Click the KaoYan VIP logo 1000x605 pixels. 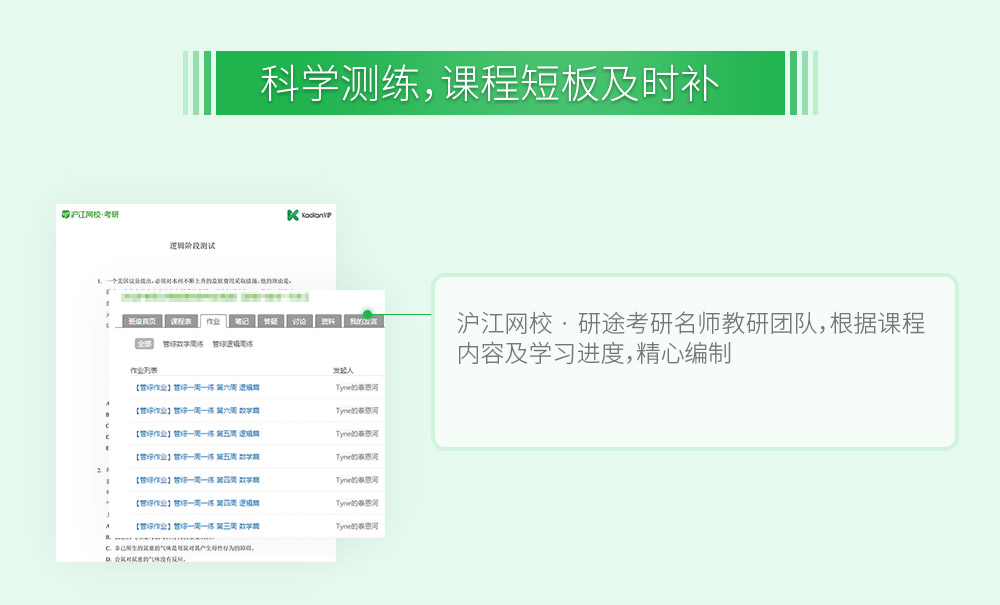click(x=309, y=215)
